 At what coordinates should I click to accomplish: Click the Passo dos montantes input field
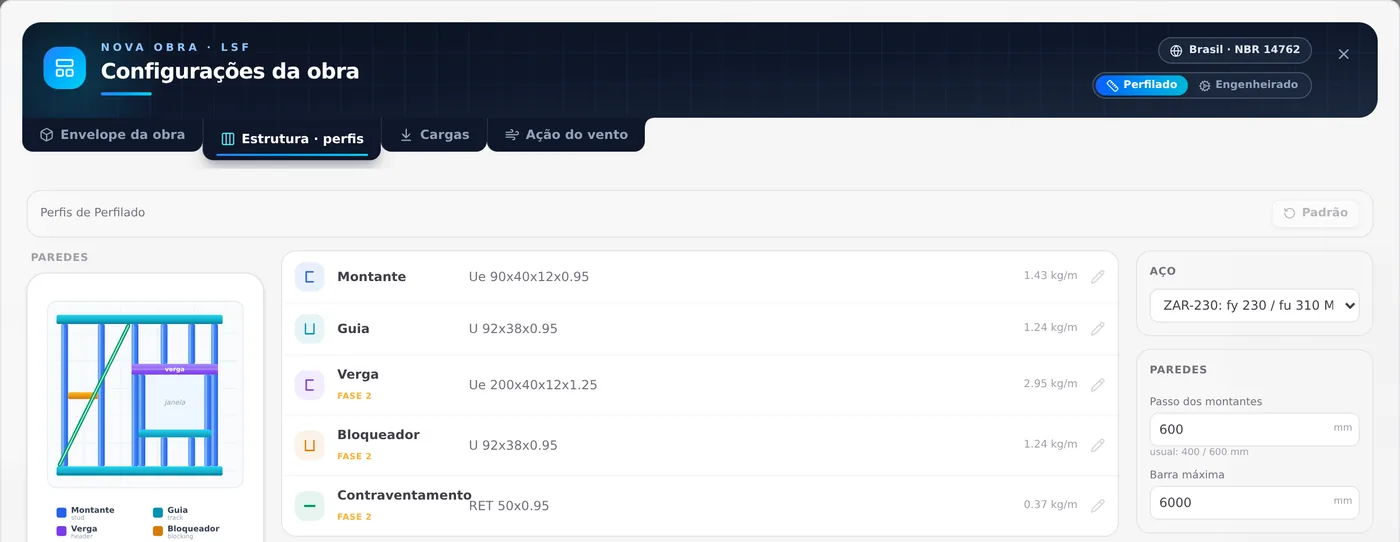click(x=1254, y=429)
